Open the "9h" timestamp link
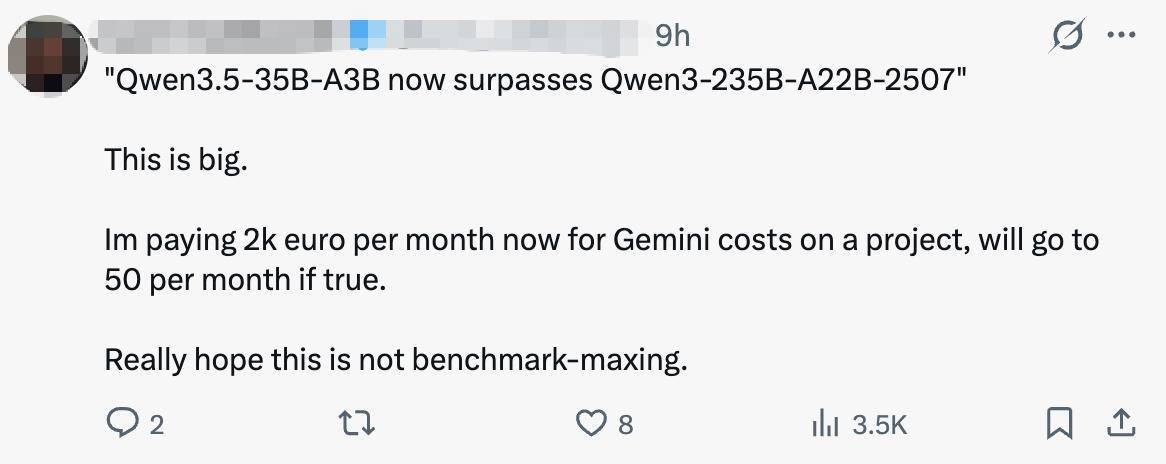This screenshot has height=464, width=1166. pyautogui.click(x=672, y=36)
